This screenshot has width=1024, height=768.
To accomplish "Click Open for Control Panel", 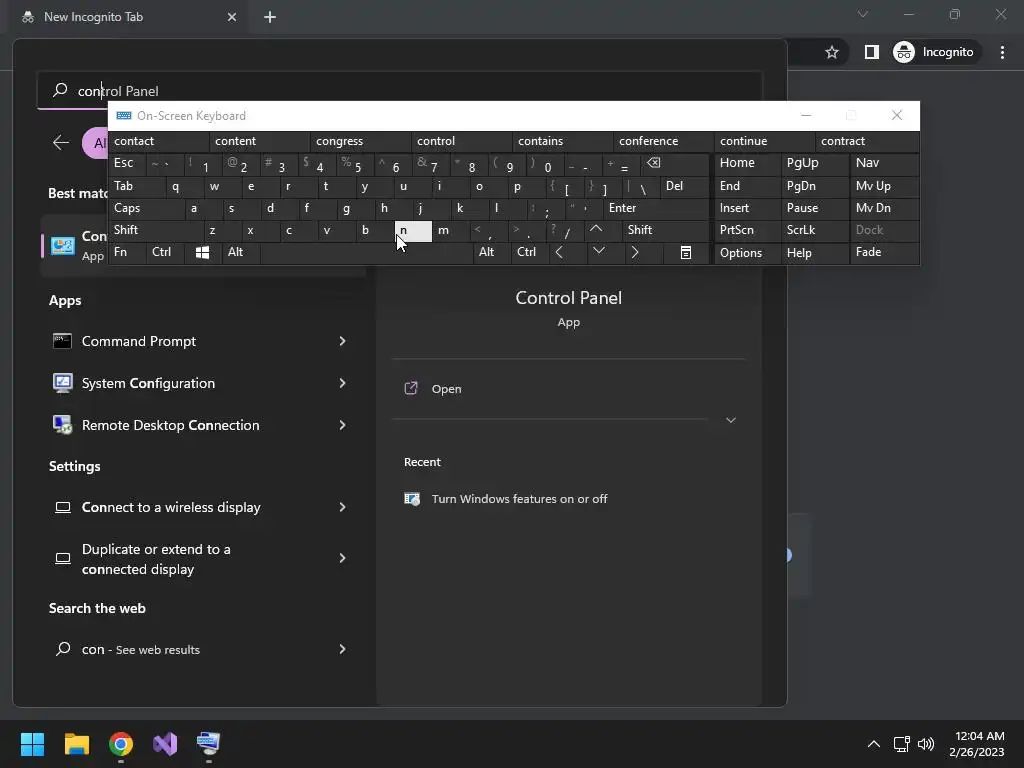I will click(446, 389).
